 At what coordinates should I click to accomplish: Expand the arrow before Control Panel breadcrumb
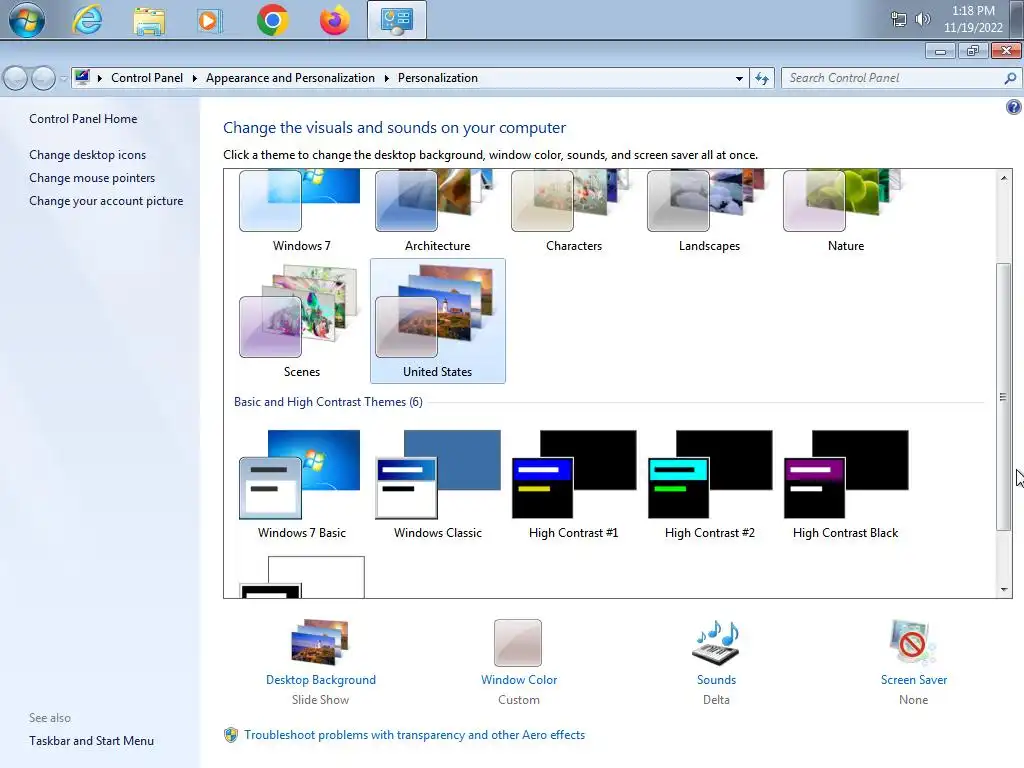point(99,78)
